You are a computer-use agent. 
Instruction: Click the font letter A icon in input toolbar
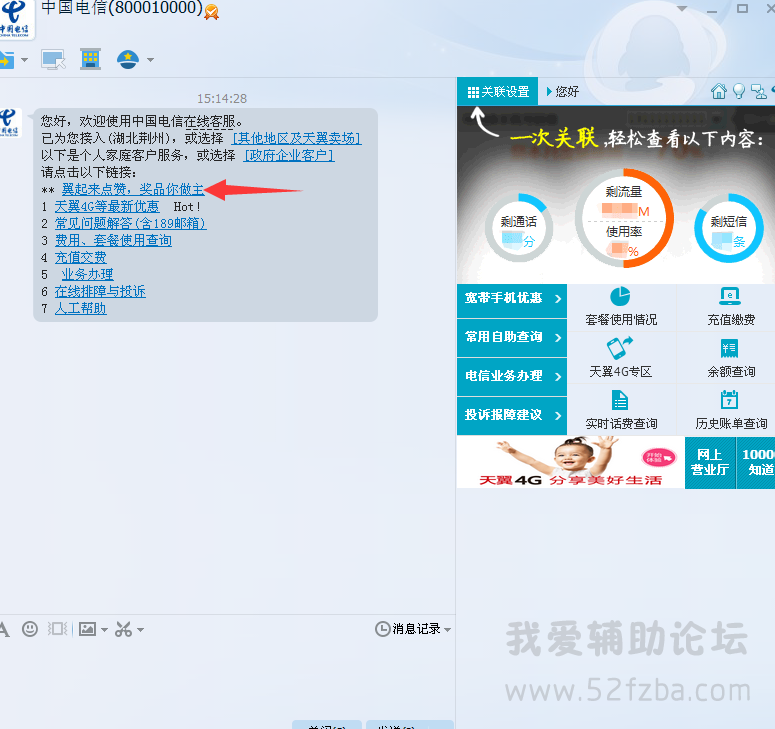4,629
